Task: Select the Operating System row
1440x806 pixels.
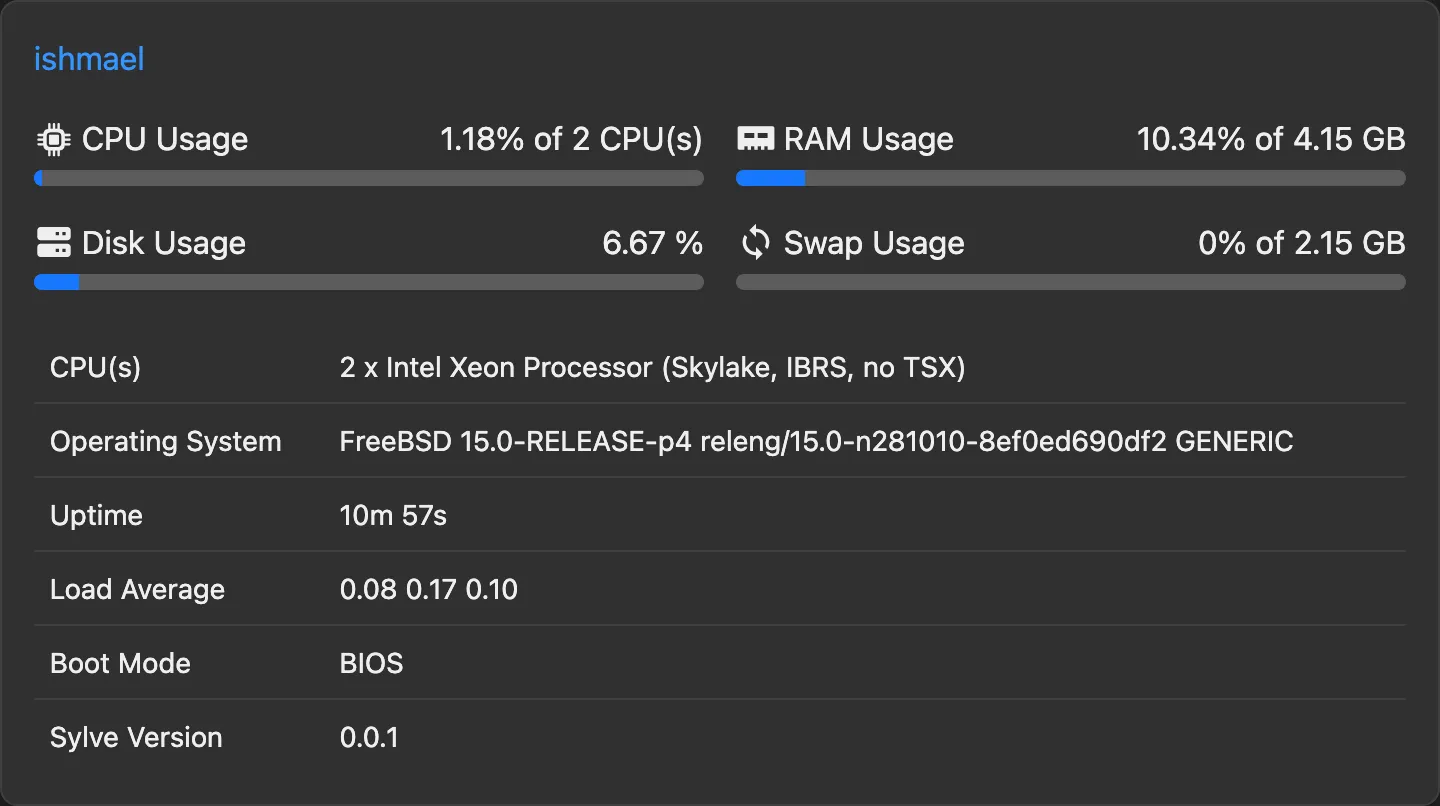Action: point(700,441)
